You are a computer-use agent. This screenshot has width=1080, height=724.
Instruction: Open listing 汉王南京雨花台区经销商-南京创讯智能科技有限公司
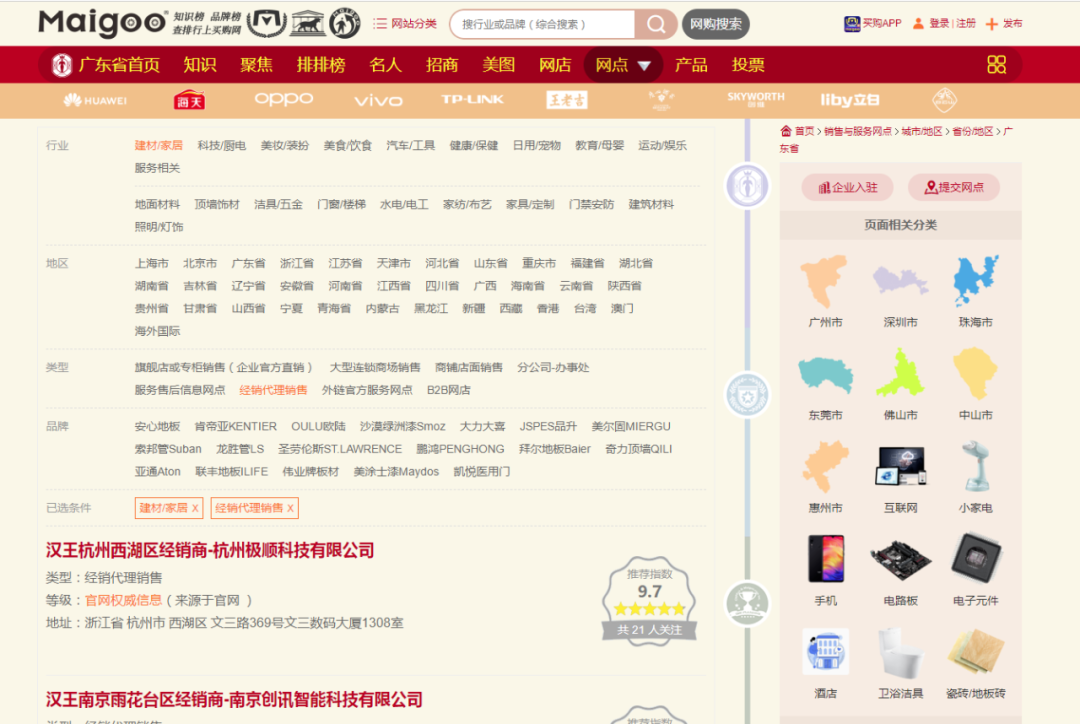coord(234,700)
